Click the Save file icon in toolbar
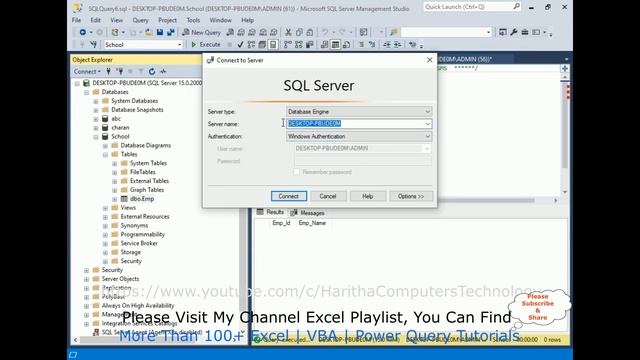640x360 pixels. pyautogui.click(x=160, y=32)
